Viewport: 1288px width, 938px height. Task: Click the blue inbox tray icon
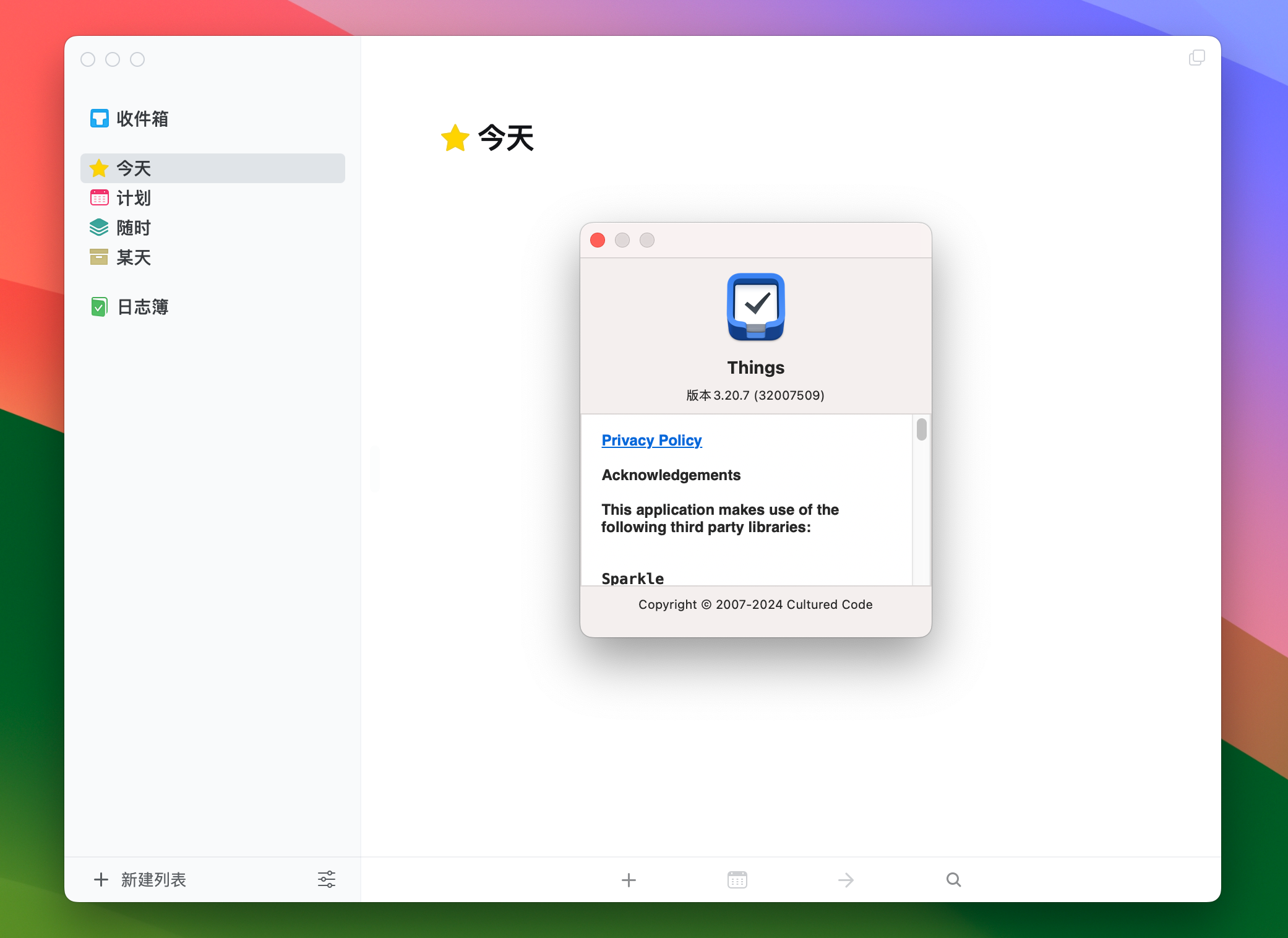click(x=99, y=118)
